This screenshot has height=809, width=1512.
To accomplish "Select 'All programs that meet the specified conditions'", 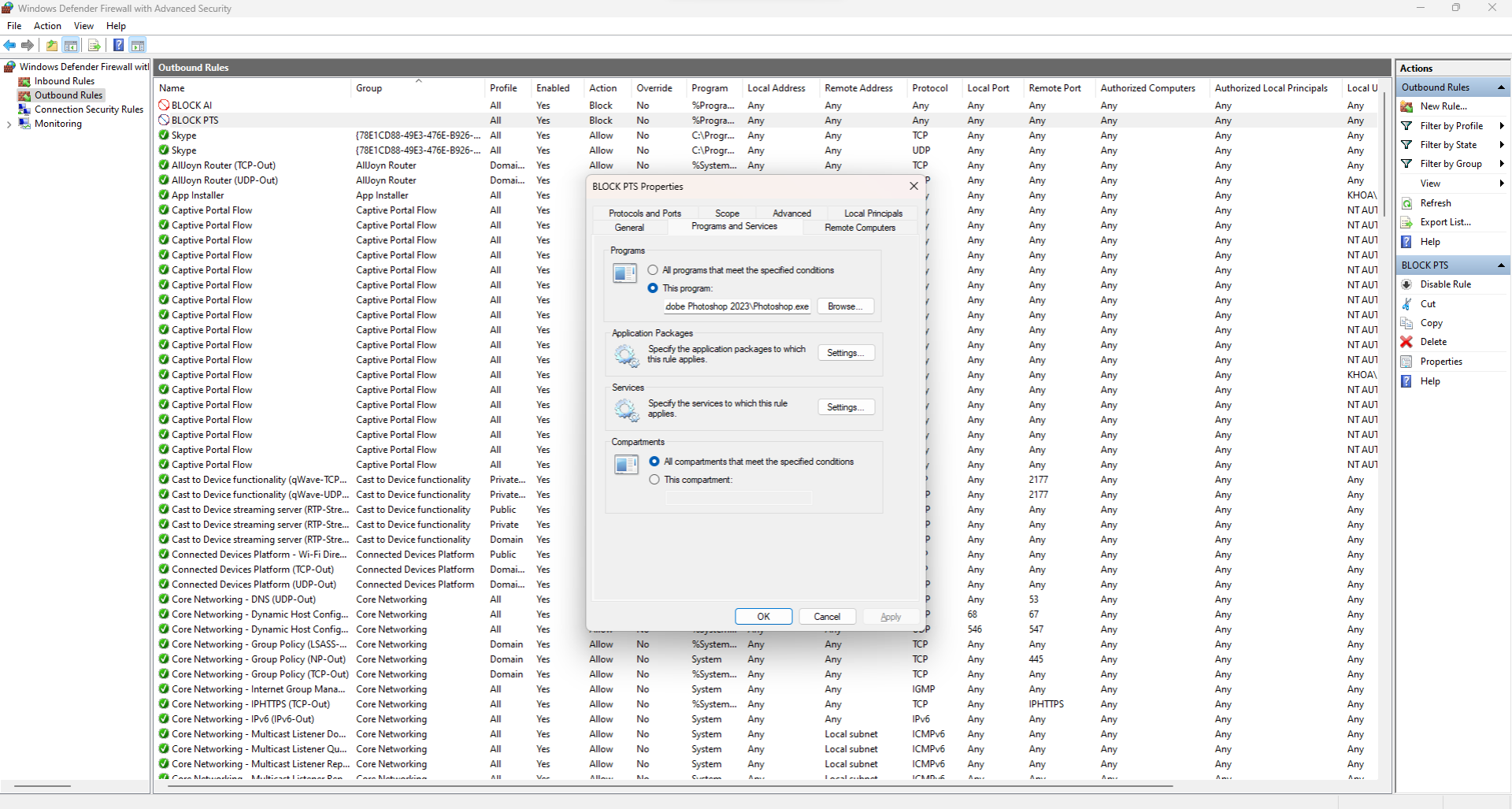I will point(653,270).
